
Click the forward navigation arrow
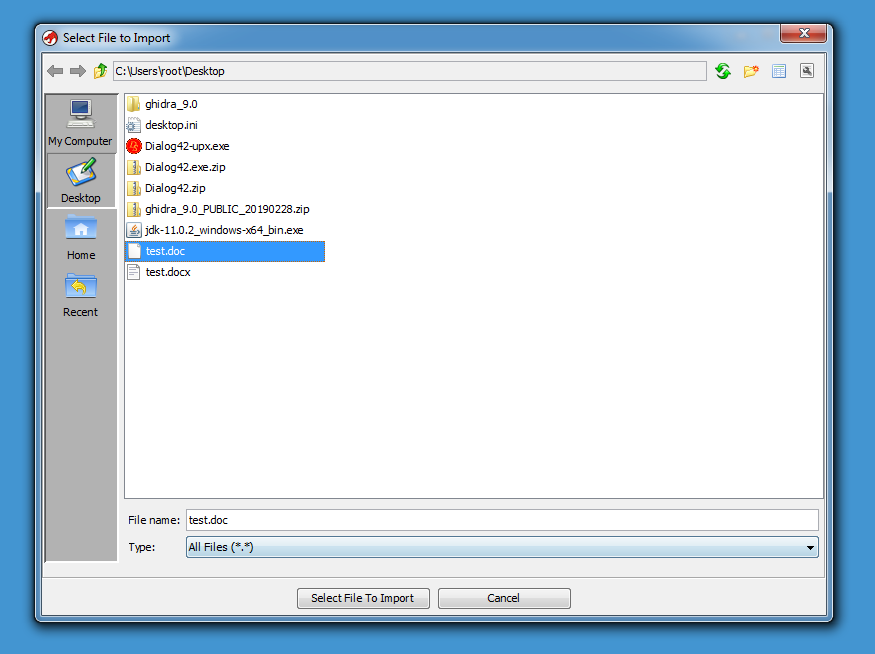click(x=77, y=71)
